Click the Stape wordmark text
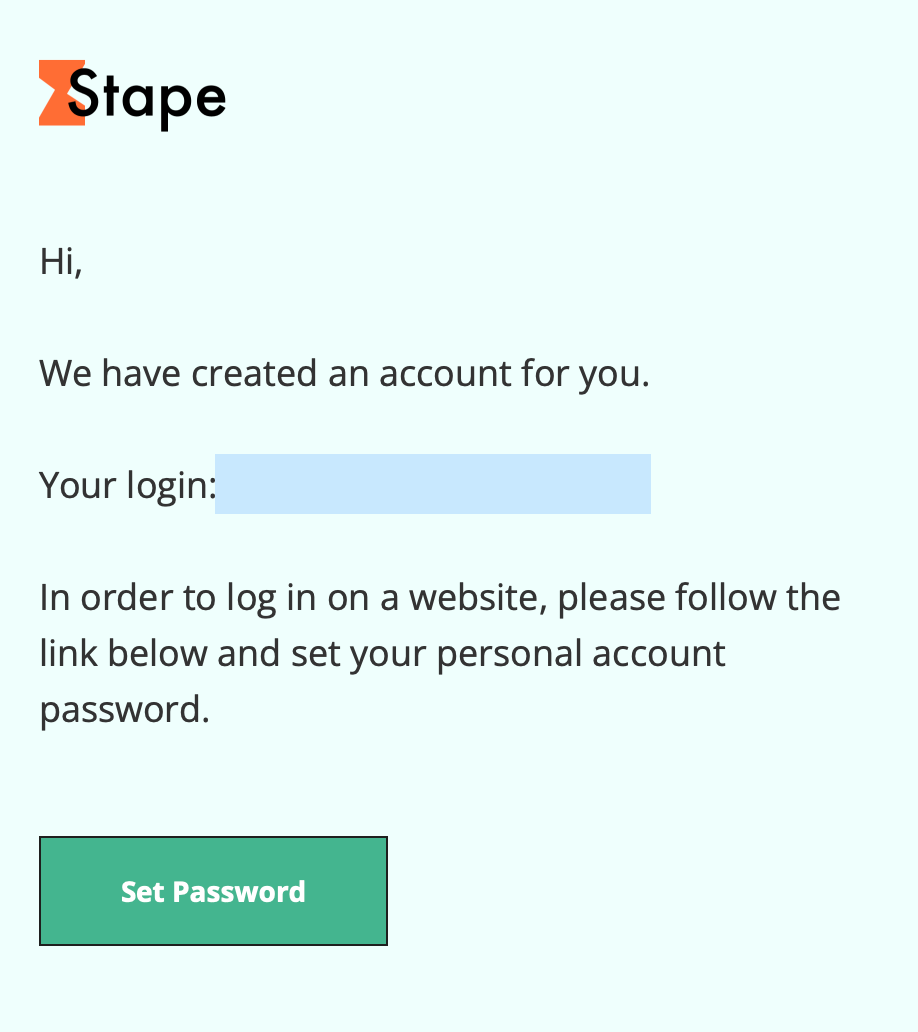 147,99
